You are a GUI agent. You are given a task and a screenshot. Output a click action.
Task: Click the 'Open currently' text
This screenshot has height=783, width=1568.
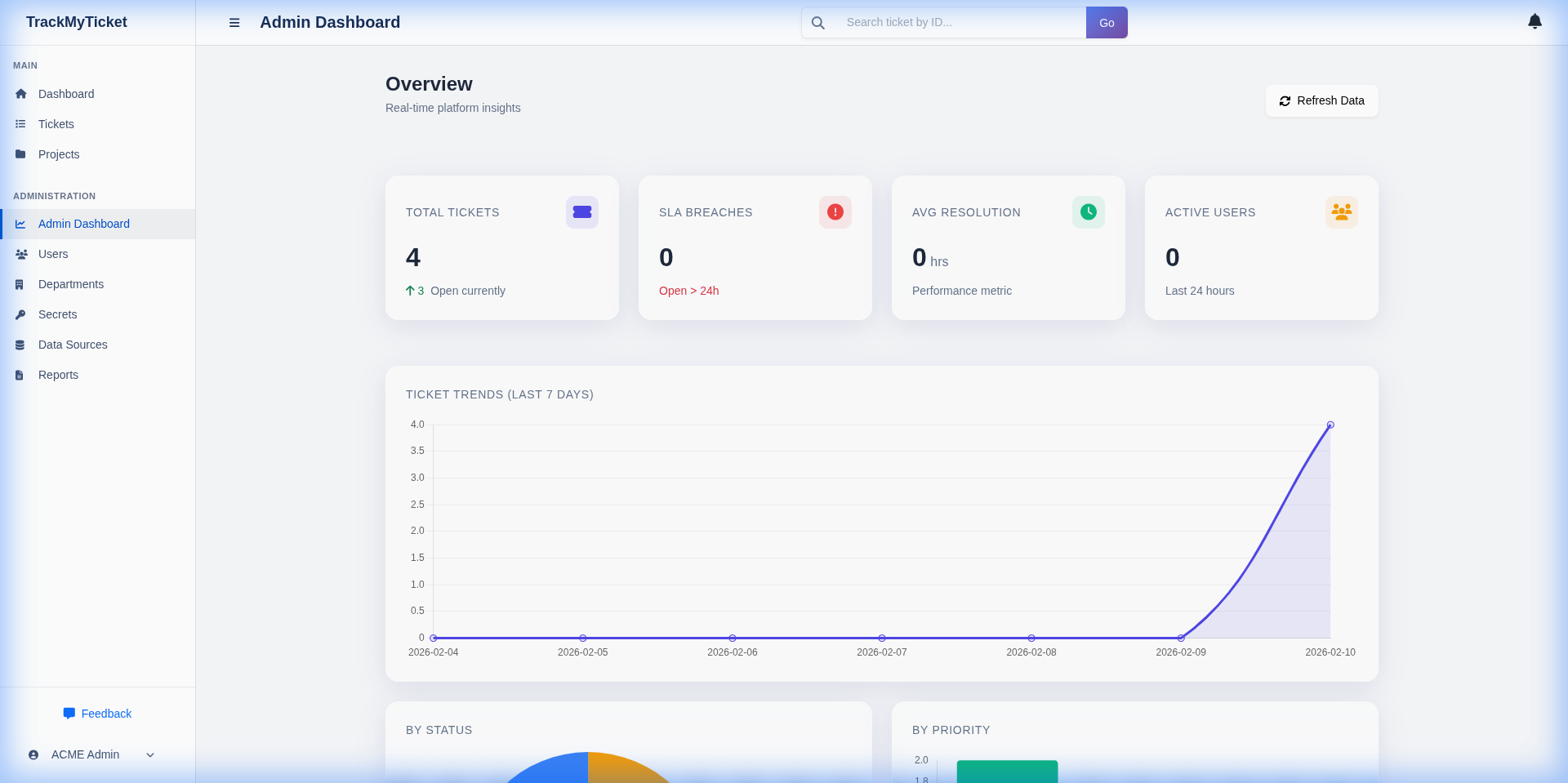tap(468, 291)
